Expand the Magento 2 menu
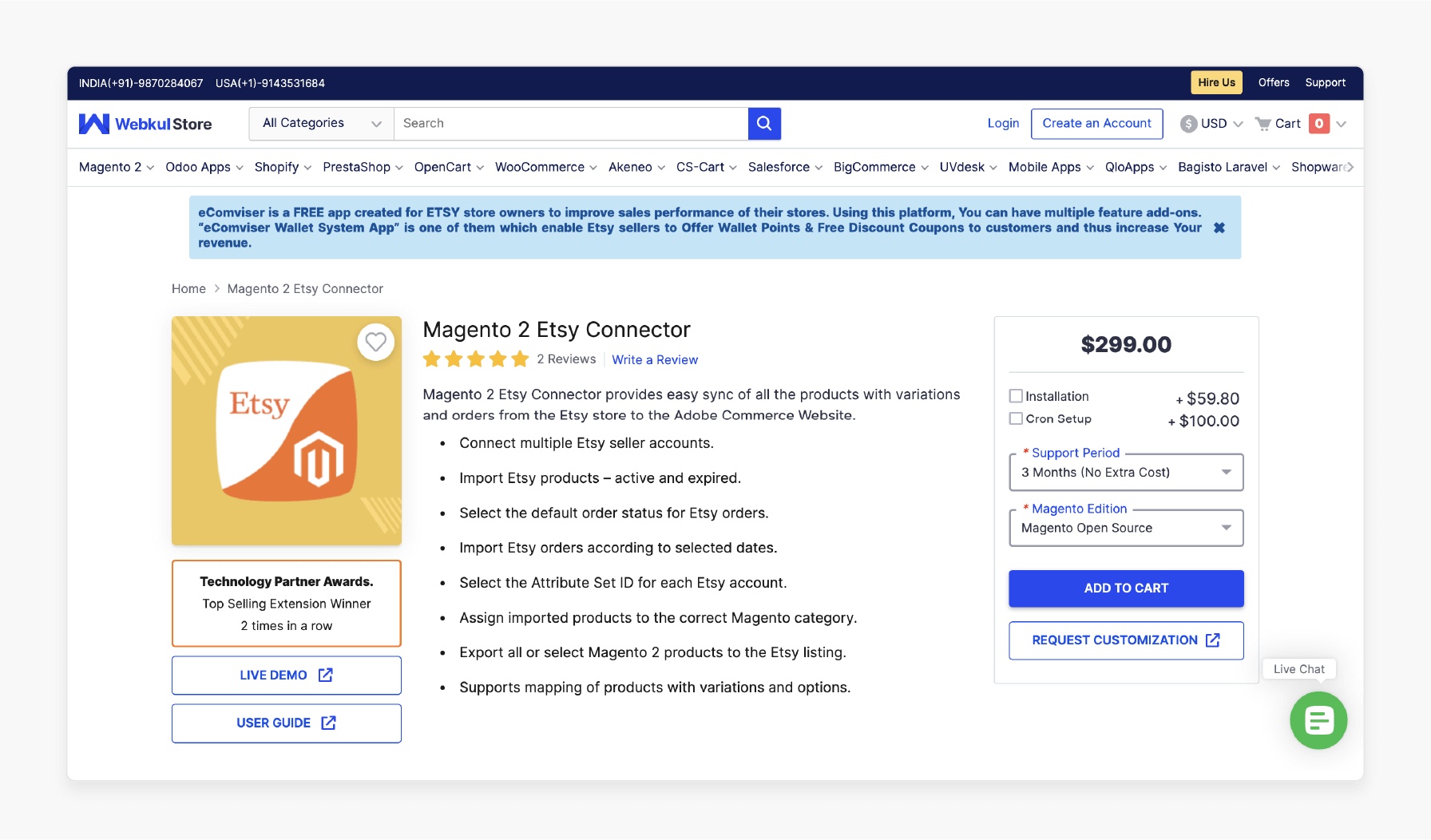 coord(117,167)
